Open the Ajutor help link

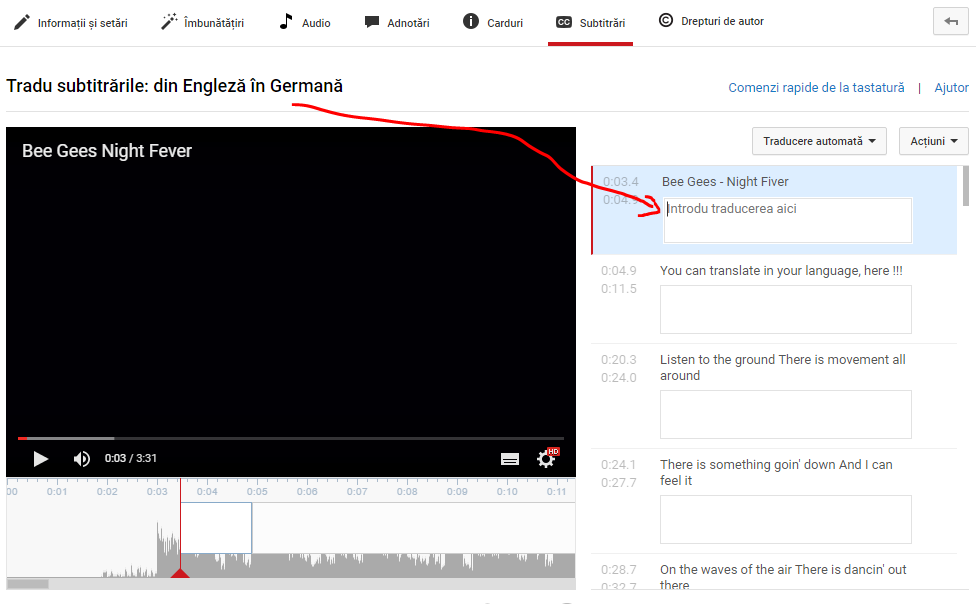tap(951, 88)
